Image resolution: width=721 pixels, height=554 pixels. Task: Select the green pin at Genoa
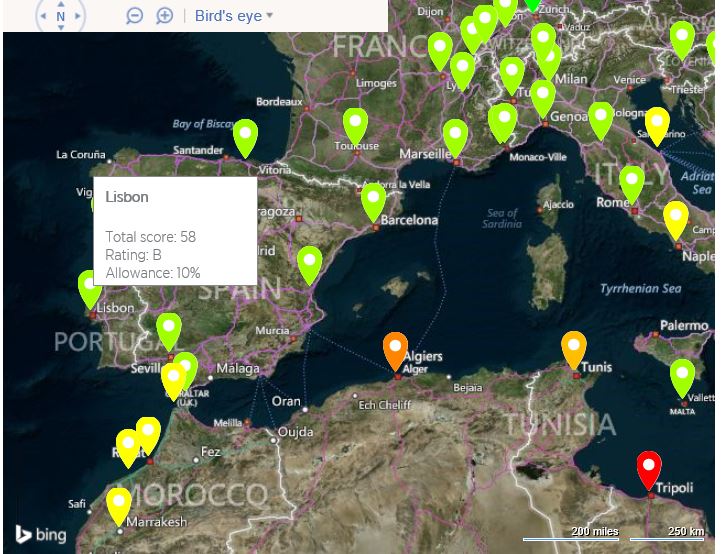(x=542, y=96)
